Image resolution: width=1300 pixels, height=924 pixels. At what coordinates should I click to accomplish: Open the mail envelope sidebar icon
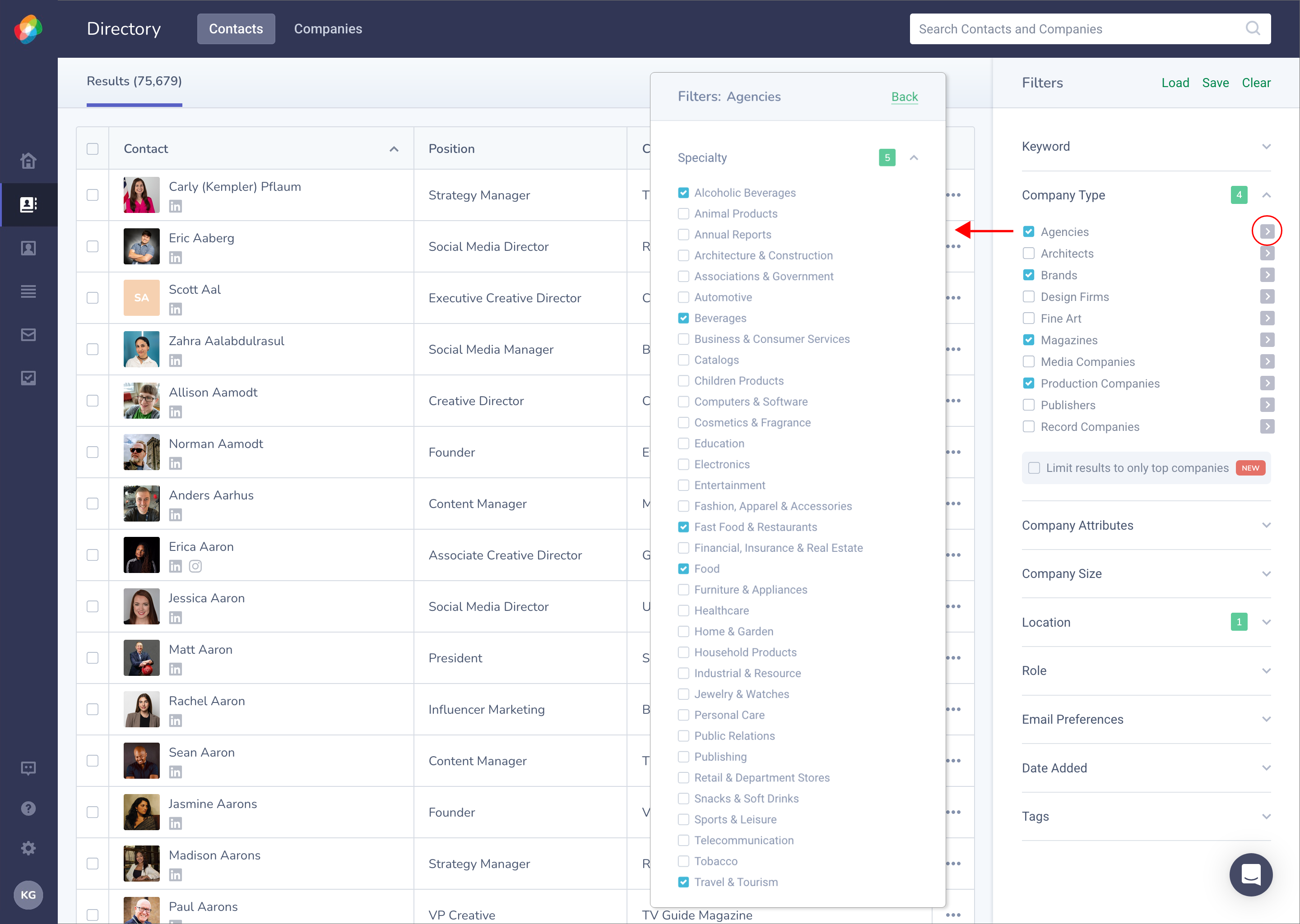coord(28,335)
